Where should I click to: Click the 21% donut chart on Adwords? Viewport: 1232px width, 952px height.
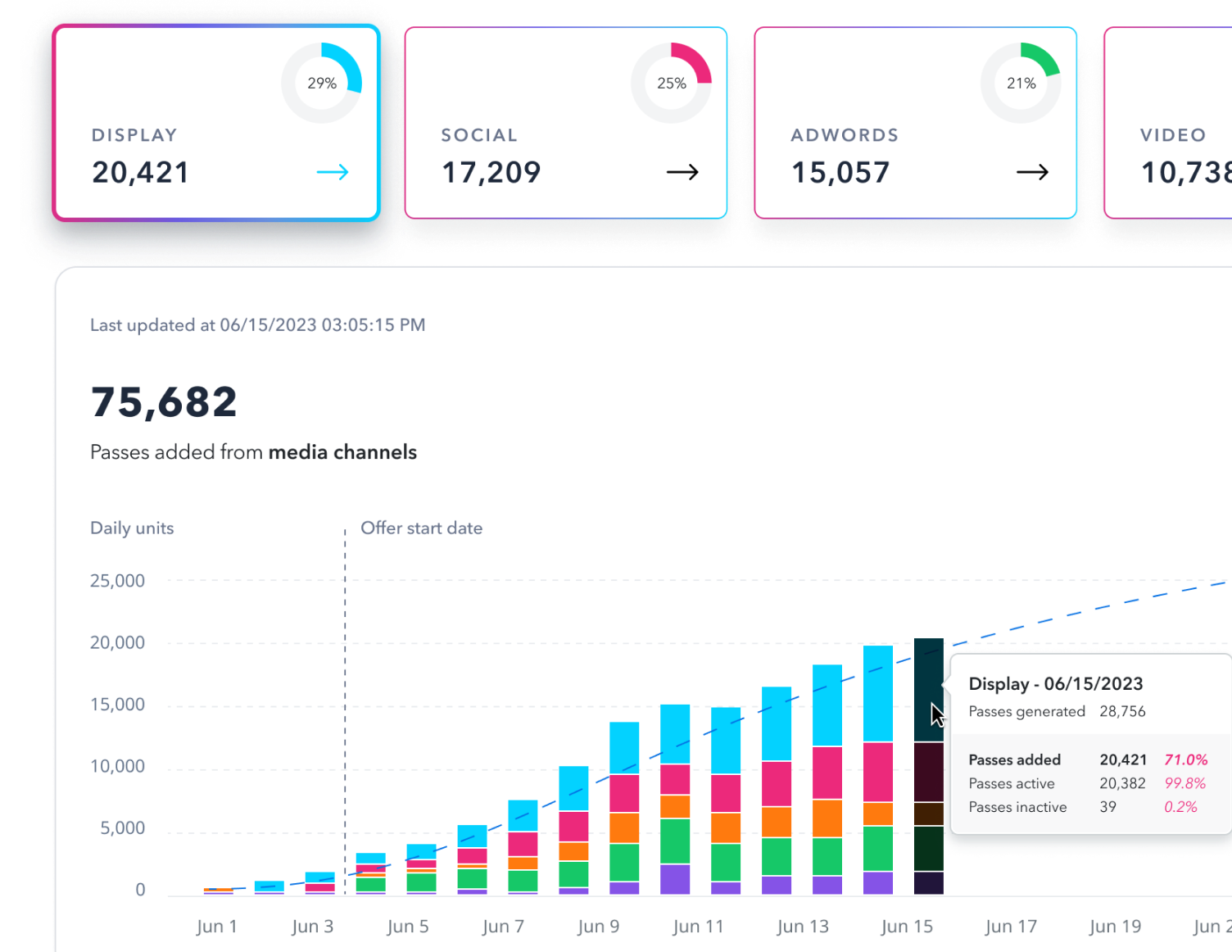click(x=1021, y=83)
